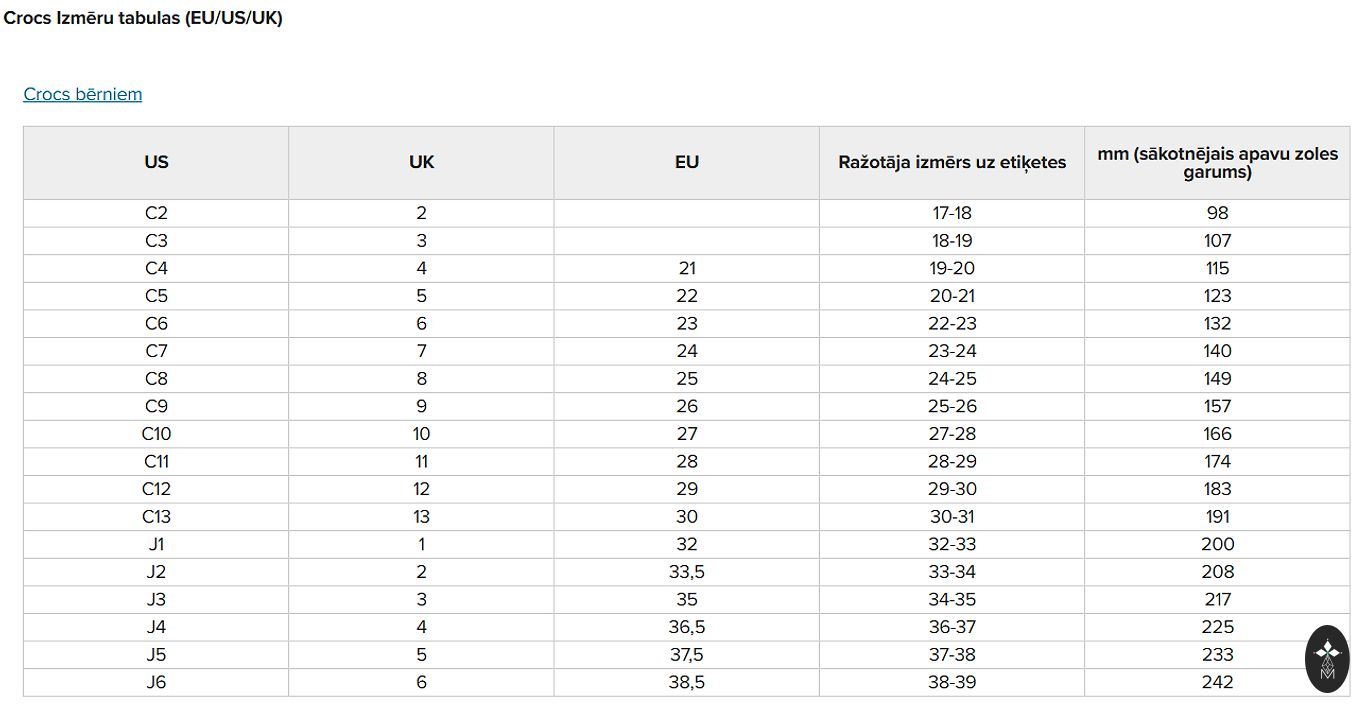Open the Crocs bērniem link
This screenshot has height=709, width=1366.
tap(83, 94)
